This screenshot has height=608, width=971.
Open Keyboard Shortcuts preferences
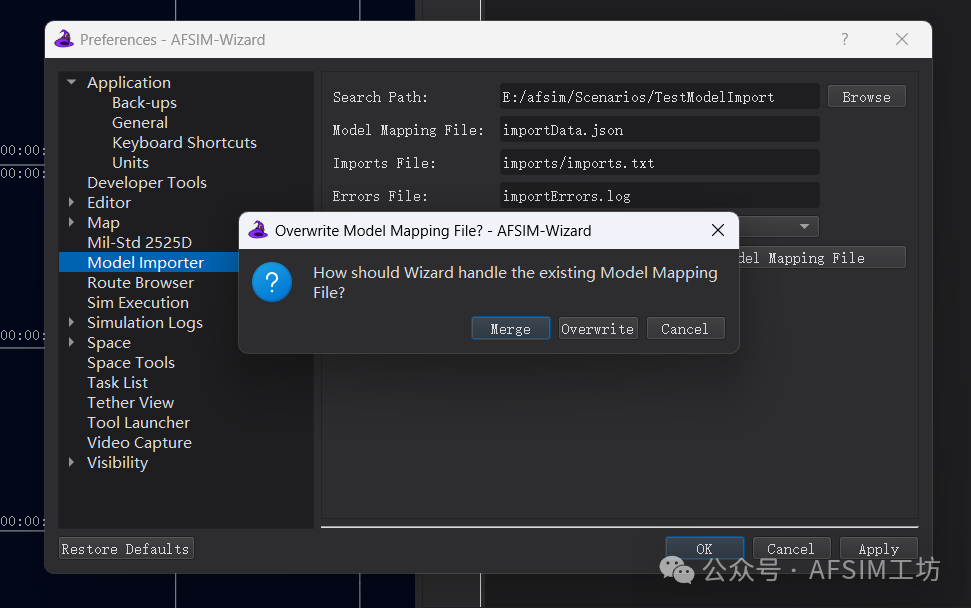point(185,142)
